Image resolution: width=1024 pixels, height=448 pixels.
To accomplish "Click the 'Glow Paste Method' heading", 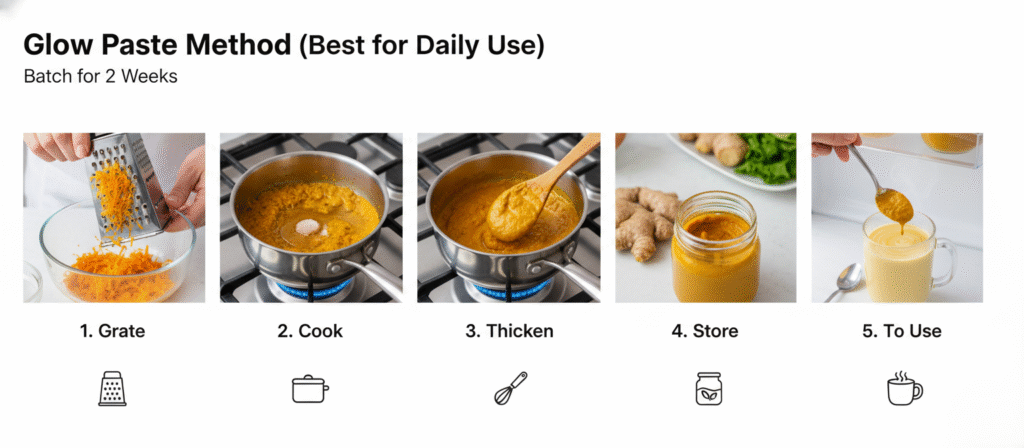I will pos(157,45).
